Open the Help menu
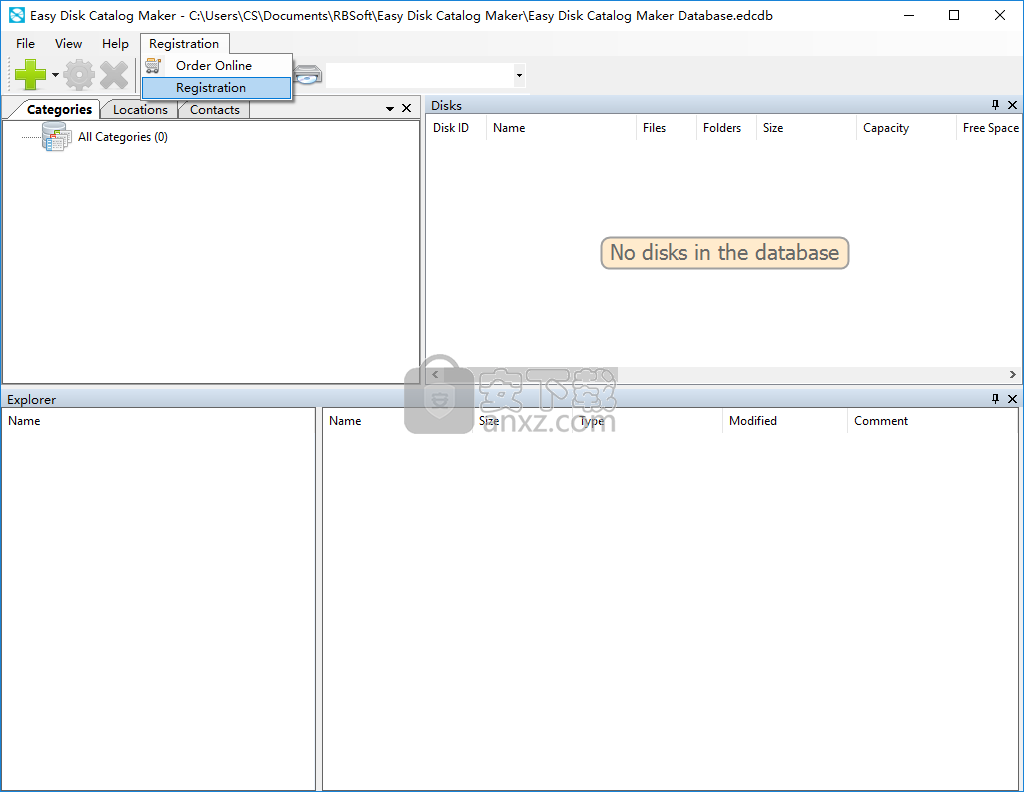This screenshot has height=792, width=1024. [x=115, y=44]
